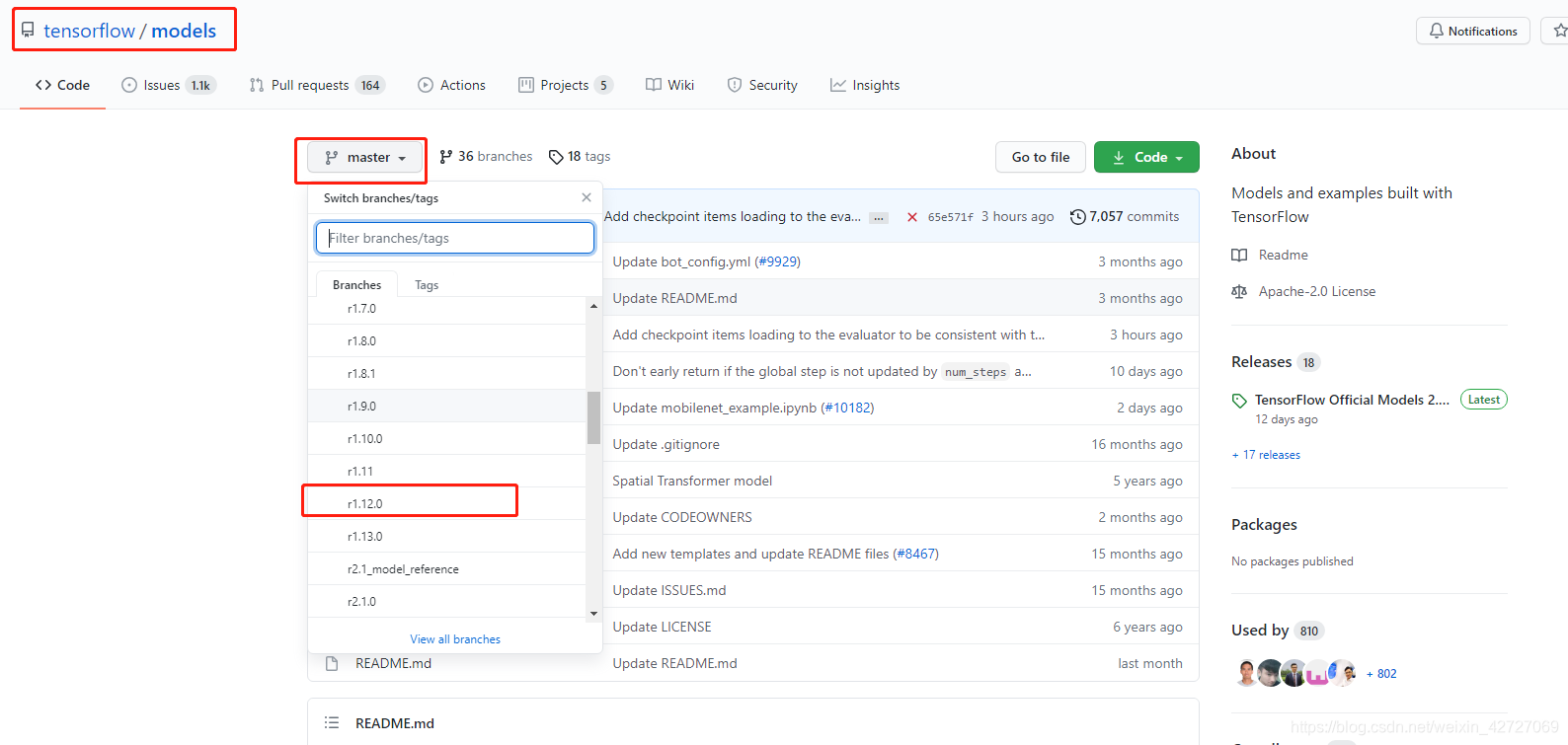Viewport: 1568px width, 745px height.
Task: Open the Security tab
Action: tap(762, 85)
